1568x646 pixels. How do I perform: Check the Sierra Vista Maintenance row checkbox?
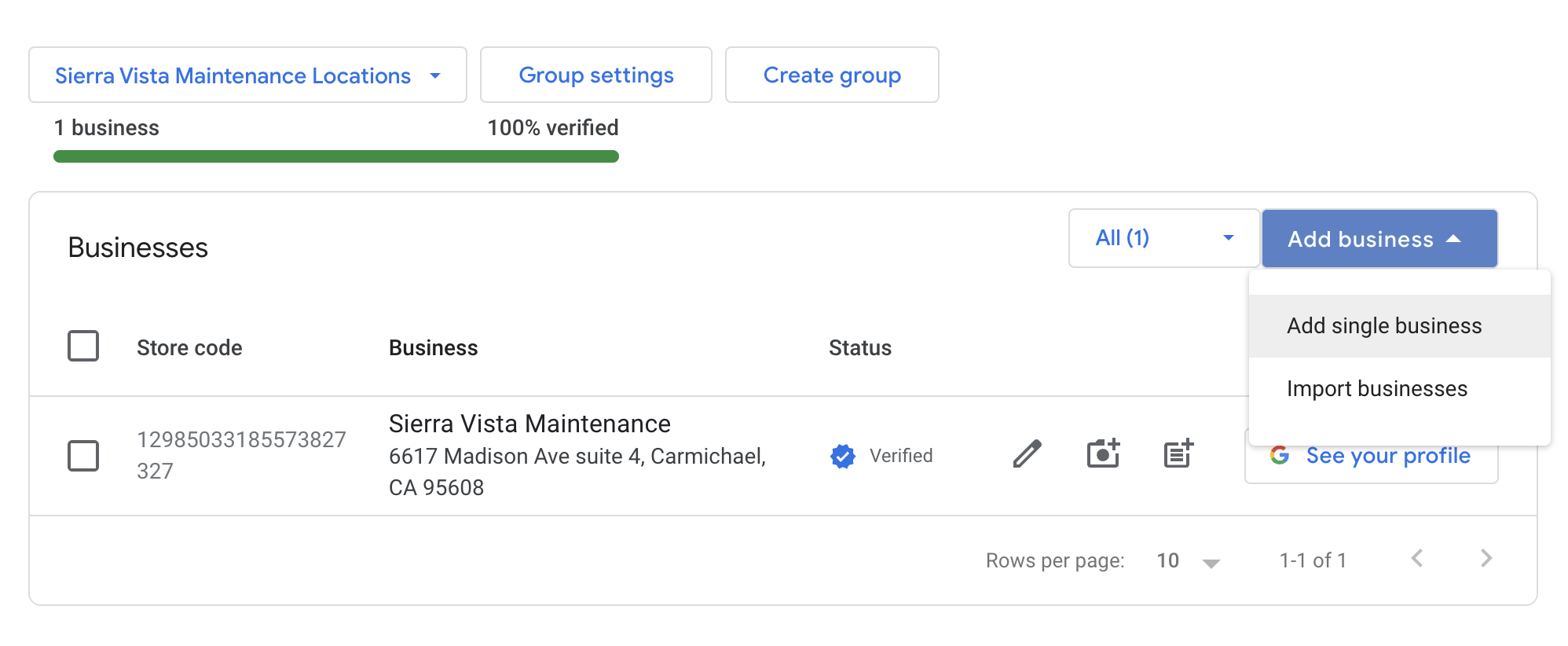[83, 456]
